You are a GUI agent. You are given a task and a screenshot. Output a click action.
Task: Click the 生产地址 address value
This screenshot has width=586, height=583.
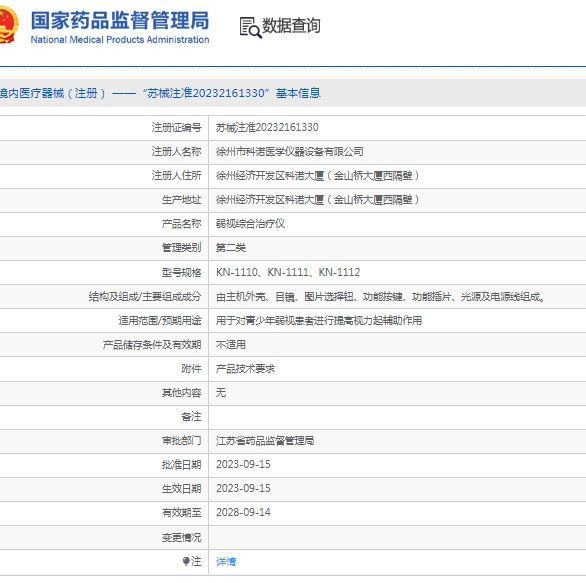pos(318,200)
